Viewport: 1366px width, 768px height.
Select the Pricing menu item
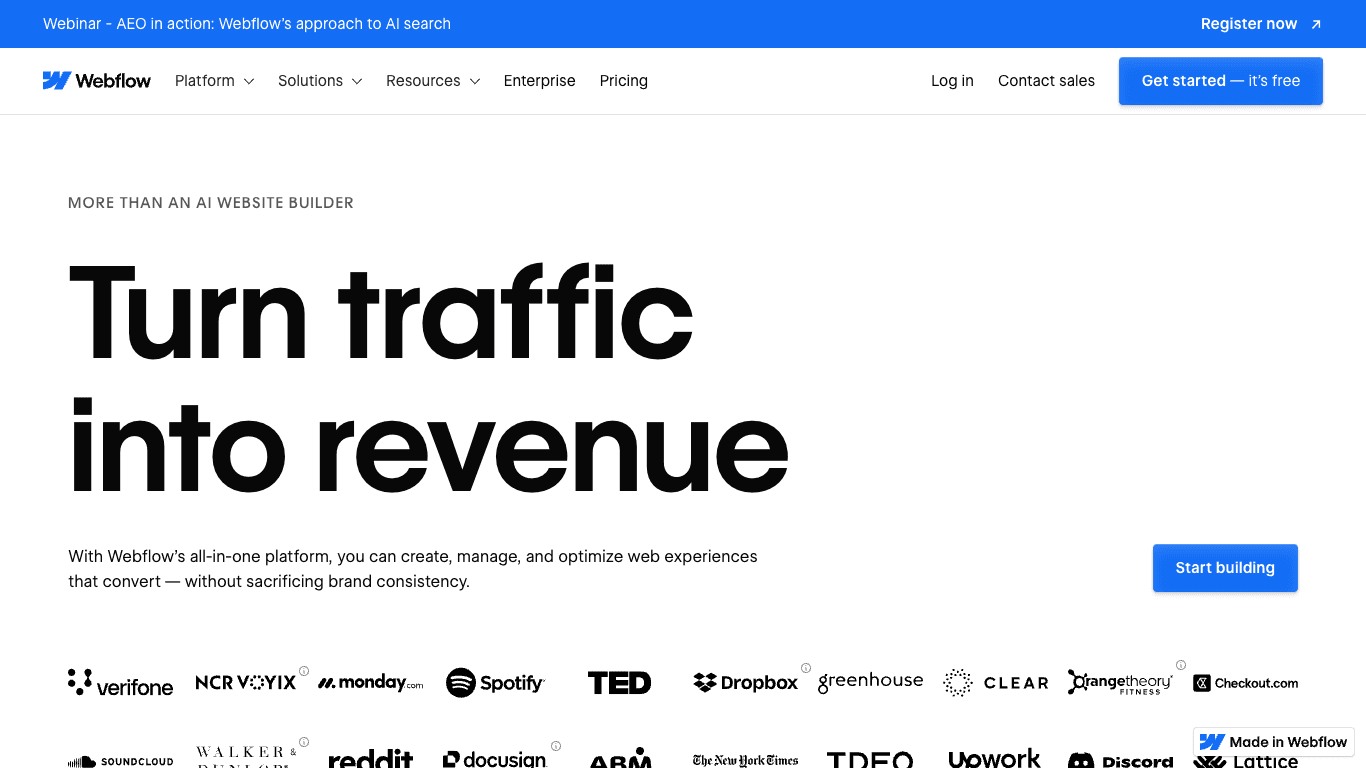coord(623,81)
